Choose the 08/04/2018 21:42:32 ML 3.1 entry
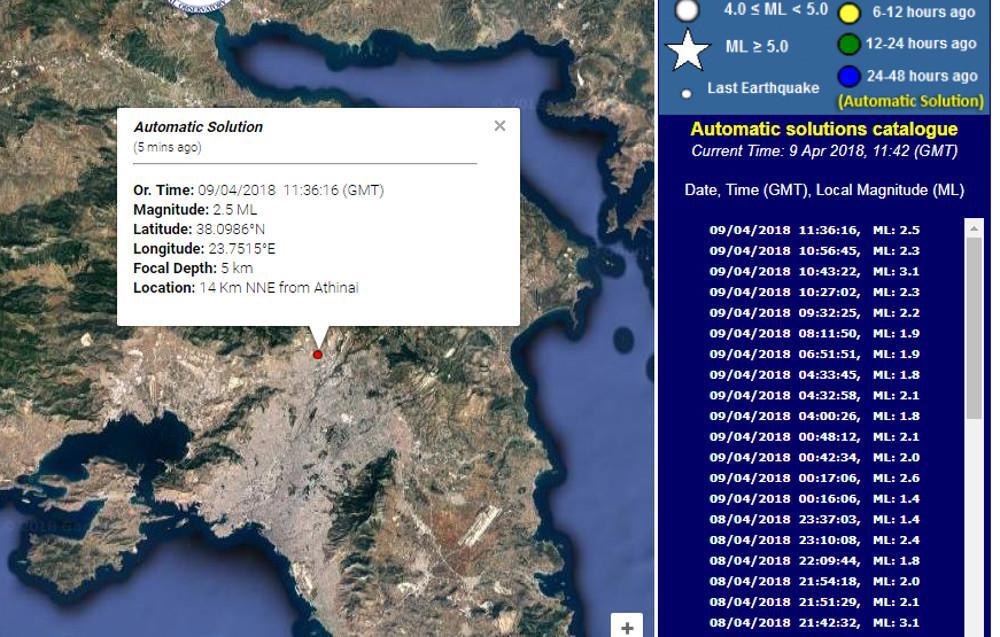Screen dimensions: 1000x637 click(814, 623)
